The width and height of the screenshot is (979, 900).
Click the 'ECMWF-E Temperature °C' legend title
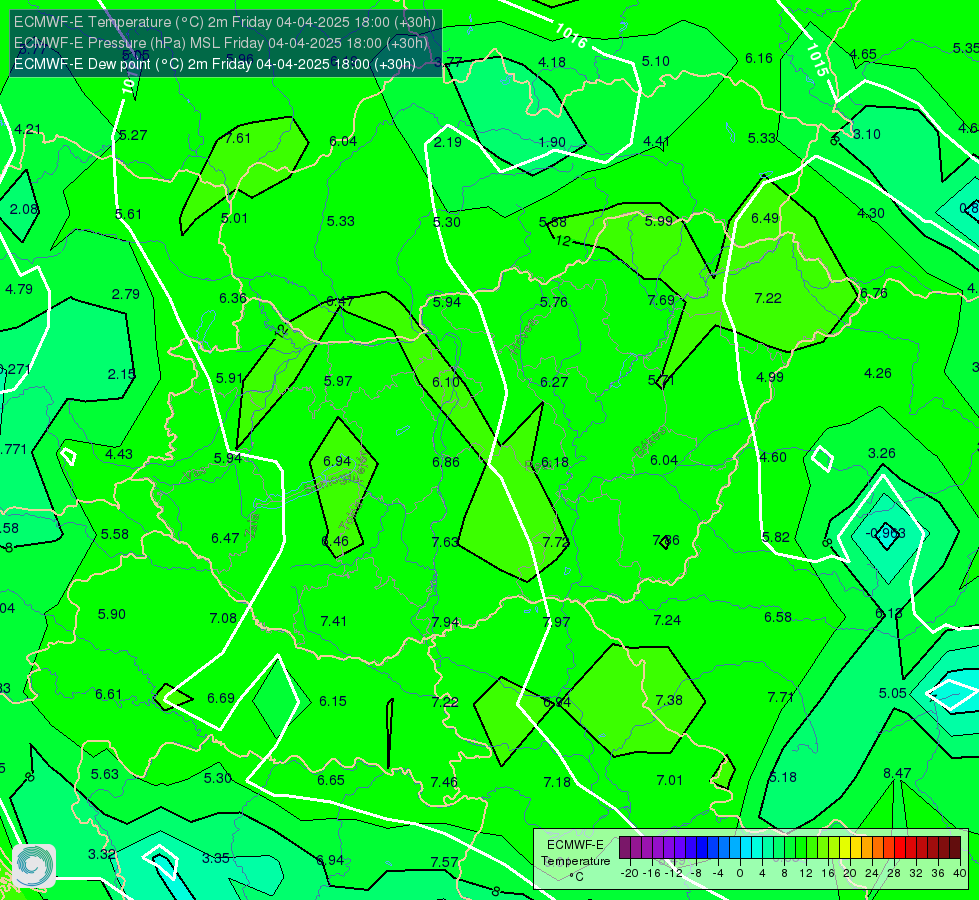click(x=575, y=861)
